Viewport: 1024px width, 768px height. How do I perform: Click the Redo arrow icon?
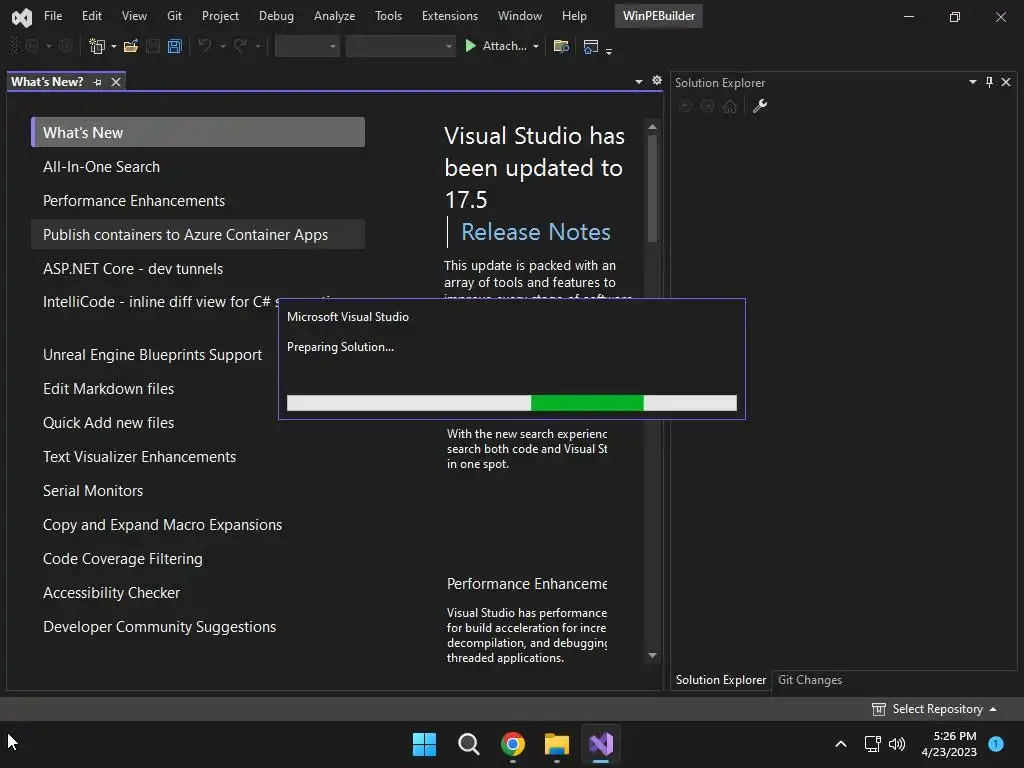(240, 46)
